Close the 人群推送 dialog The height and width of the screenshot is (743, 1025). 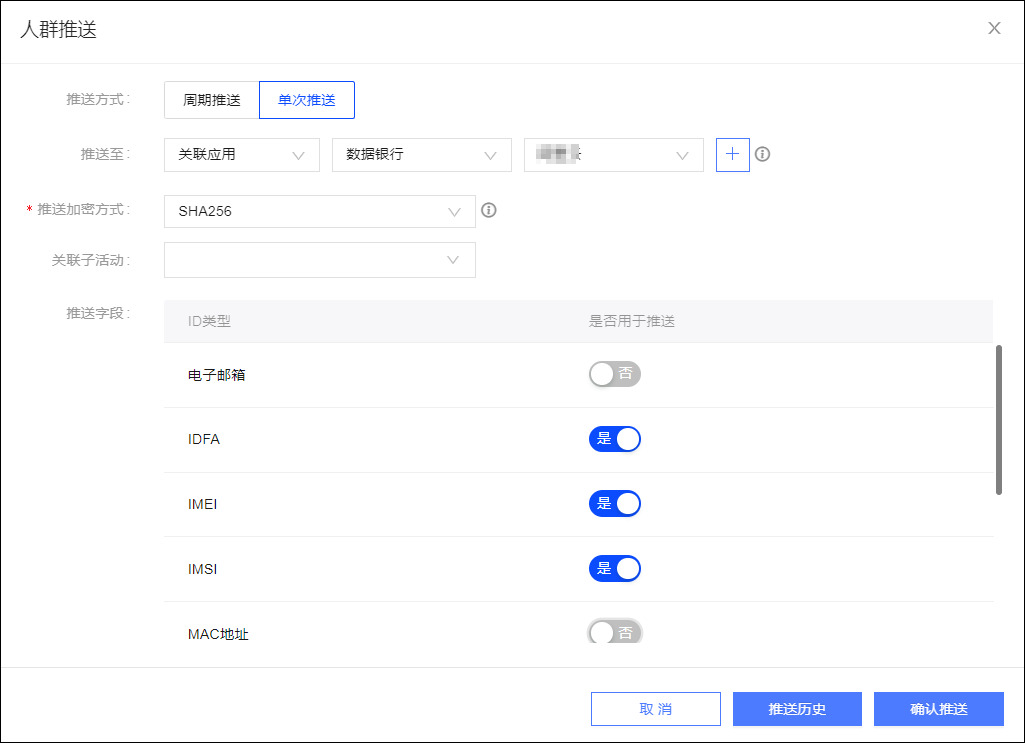pos(994,28)
